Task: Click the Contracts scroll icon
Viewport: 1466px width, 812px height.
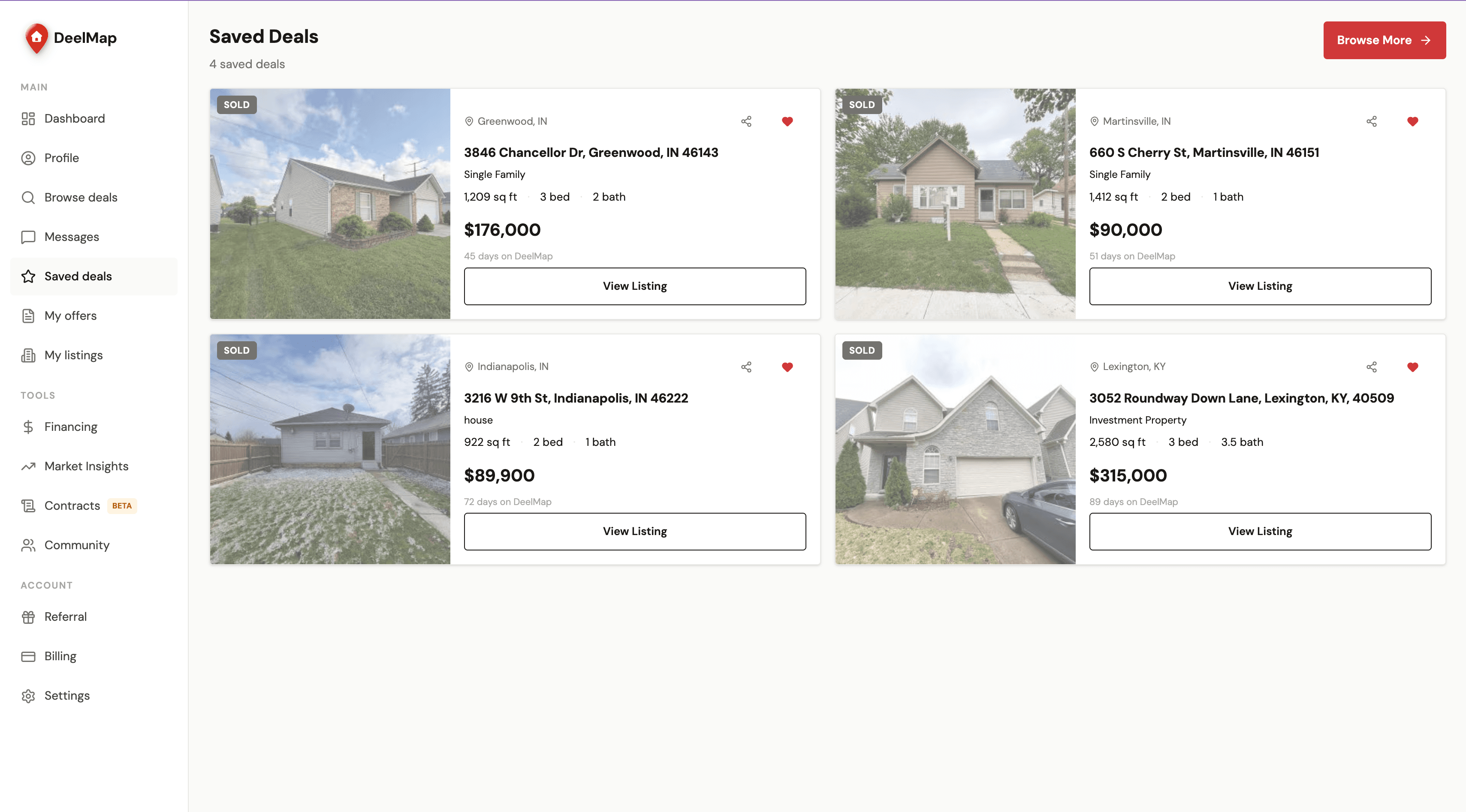Action: pos(28,506)
